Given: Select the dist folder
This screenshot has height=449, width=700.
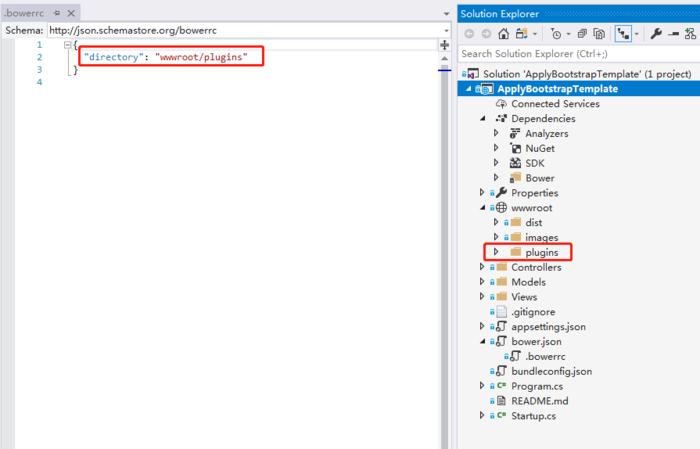Looking at the screenshot, I should (x=533, y=223).
